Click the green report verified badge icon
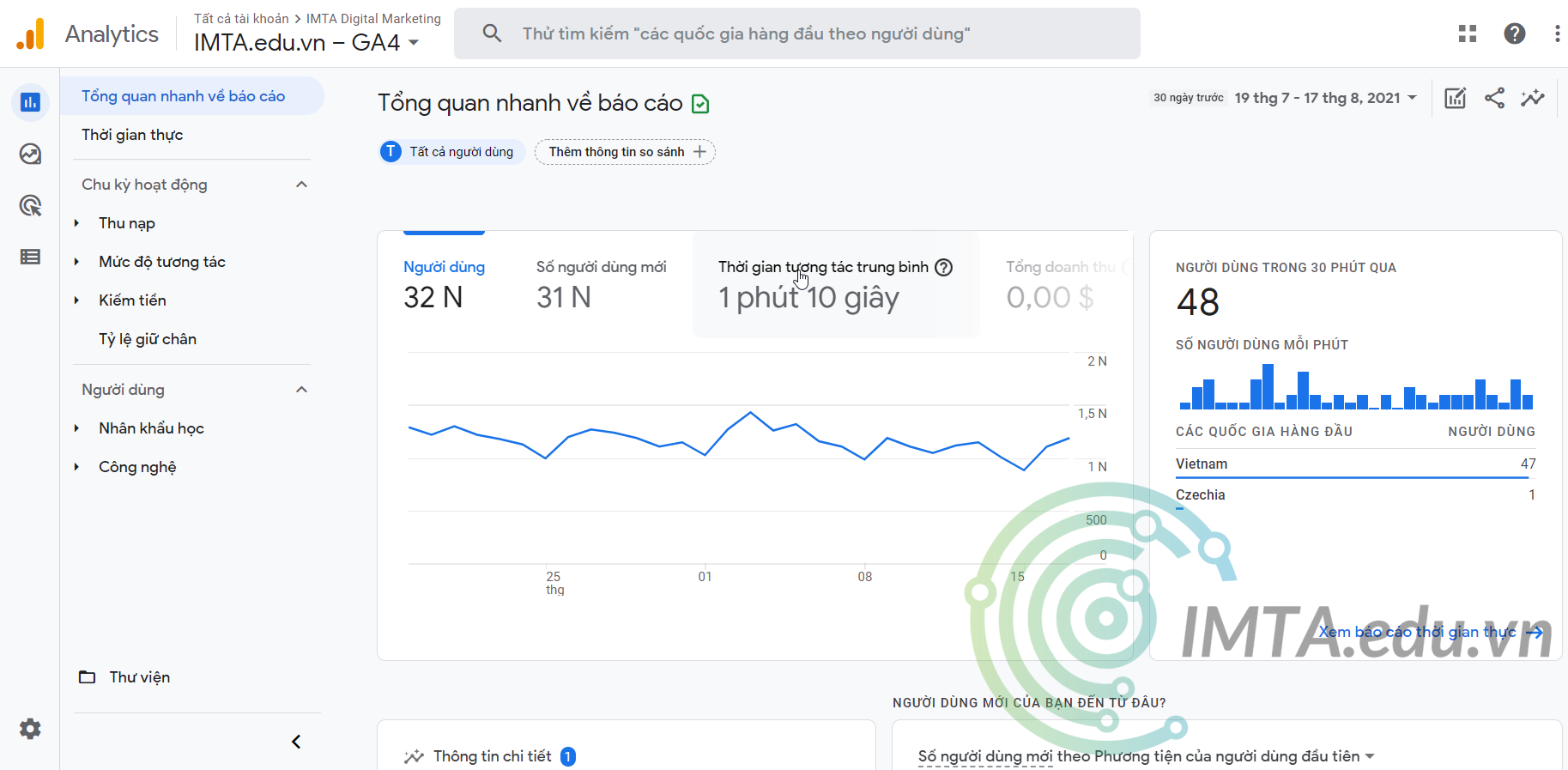The height and width of the screenshot is (770, 1568). tap(700, 104)
